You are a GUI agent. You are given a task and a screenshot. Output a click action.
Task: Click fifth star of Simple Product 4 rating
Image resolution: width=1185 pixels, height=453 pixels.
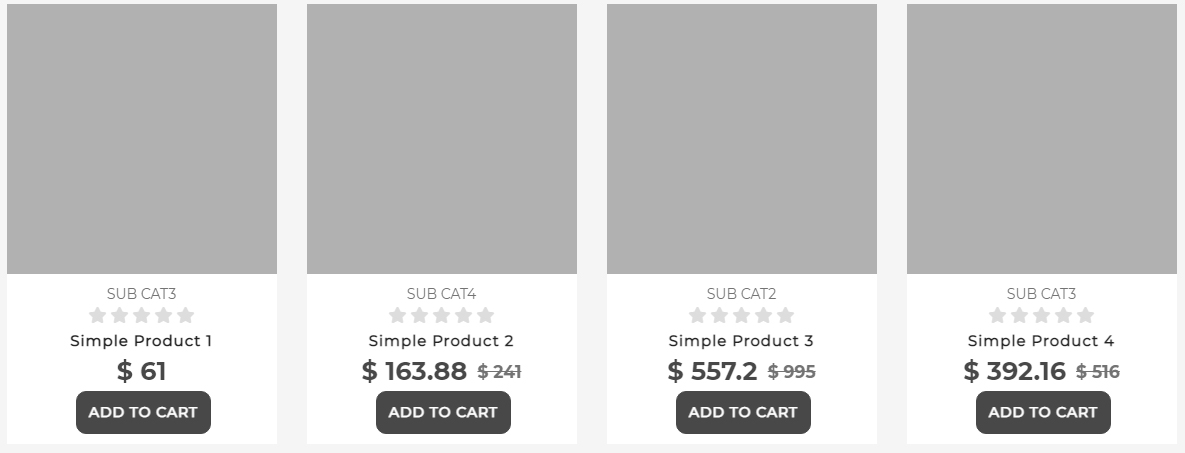coord(1086,316)
